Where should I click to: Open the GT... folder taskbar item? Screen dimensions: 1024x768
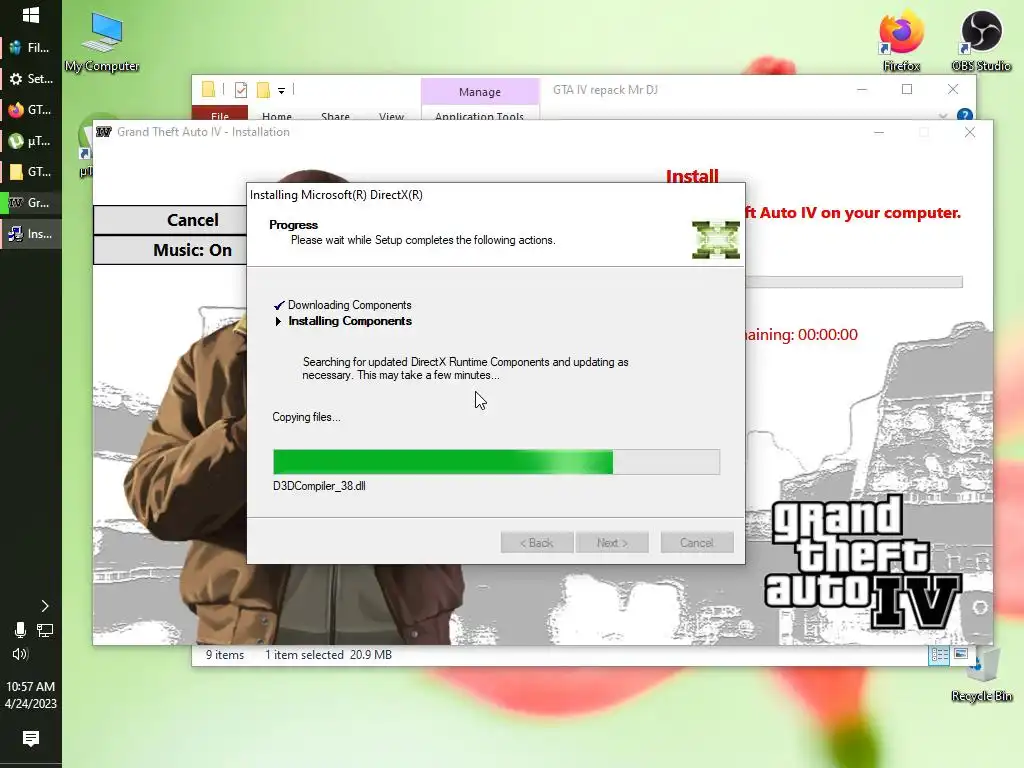coord(31,172)
